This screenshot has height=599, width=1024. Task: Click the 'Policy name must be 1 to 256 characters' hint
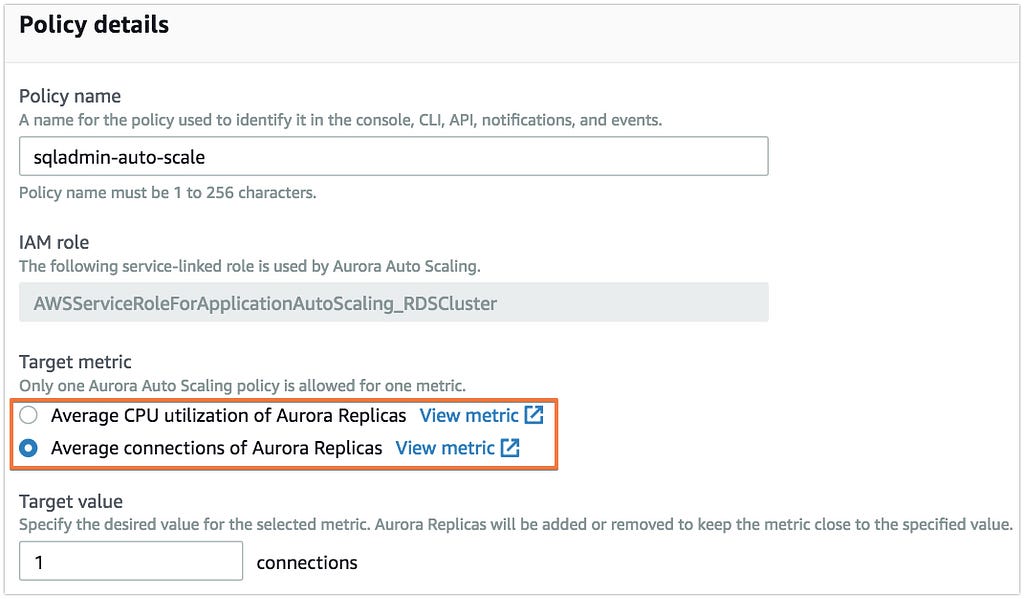tap(168, 193)
